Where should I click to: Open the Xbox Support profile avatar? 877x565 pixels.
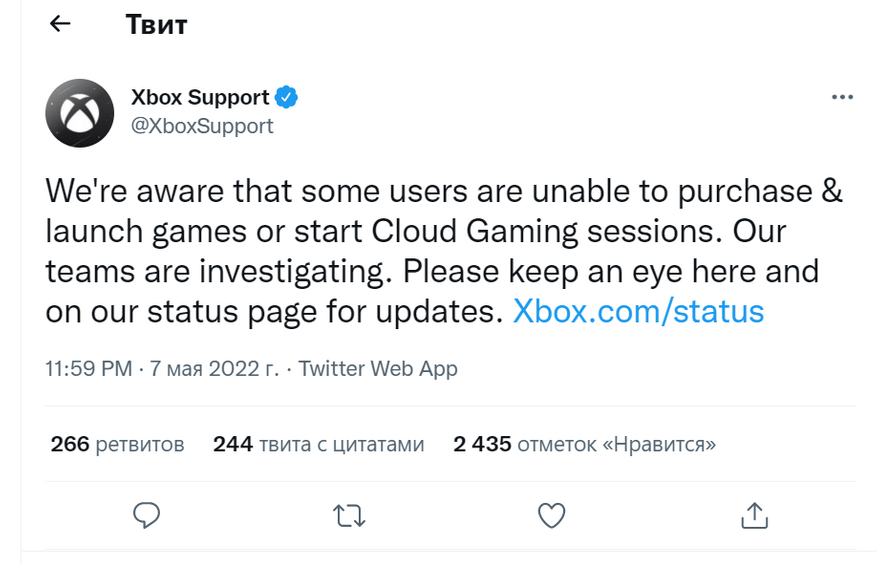point(79,112)
